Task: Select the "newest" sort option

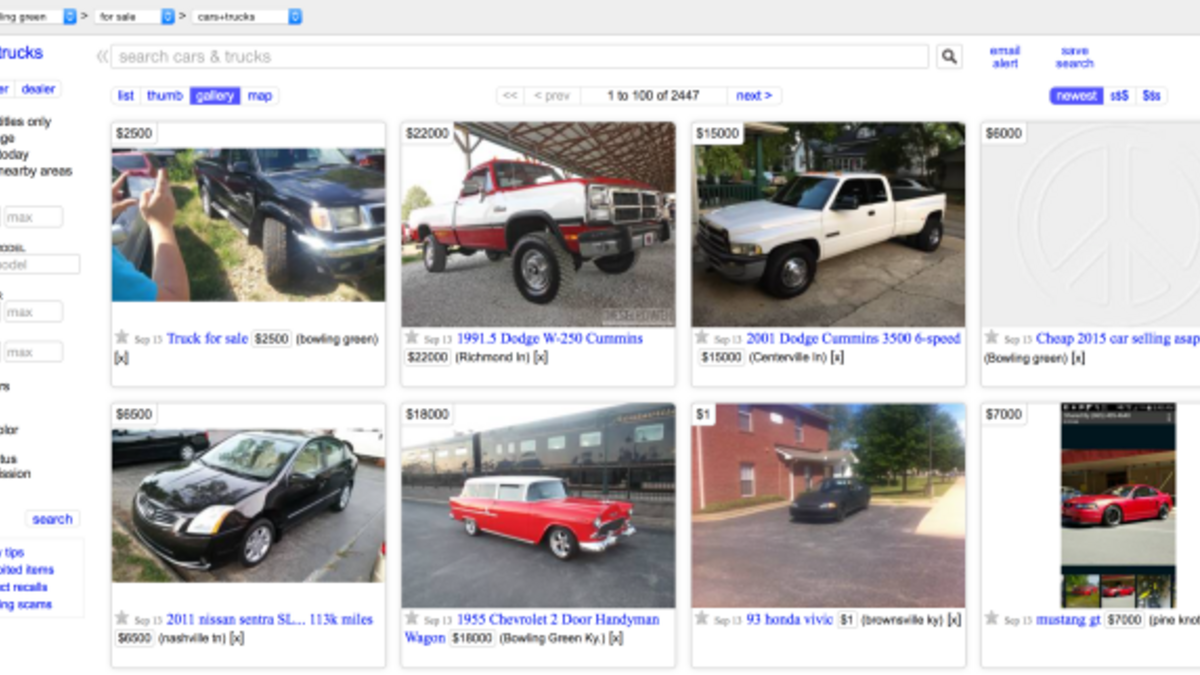Action: 1076,96
